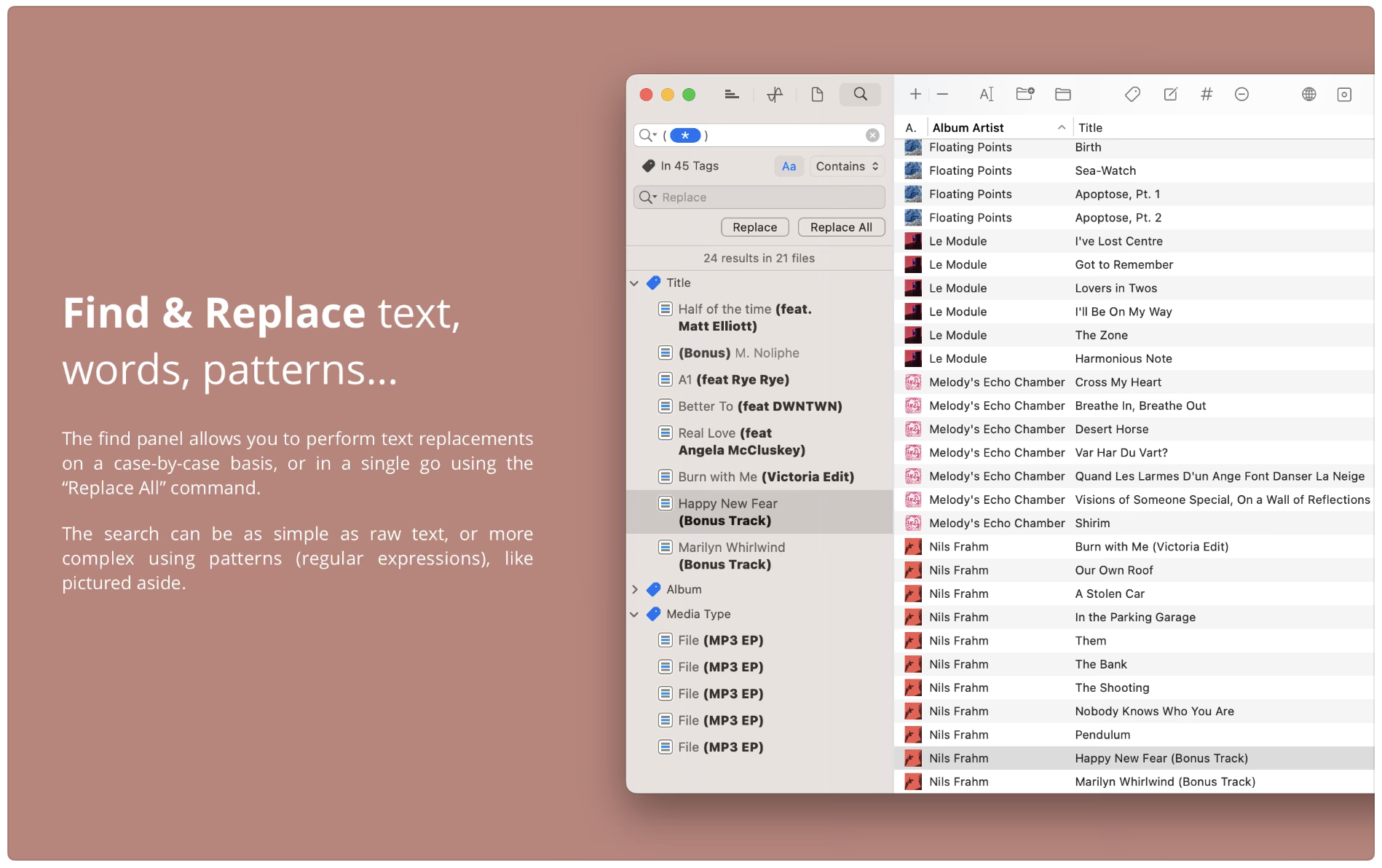Viewport: 1382px width, 868px height.
Task: Click the Title column header
Action: [1090, 127]
